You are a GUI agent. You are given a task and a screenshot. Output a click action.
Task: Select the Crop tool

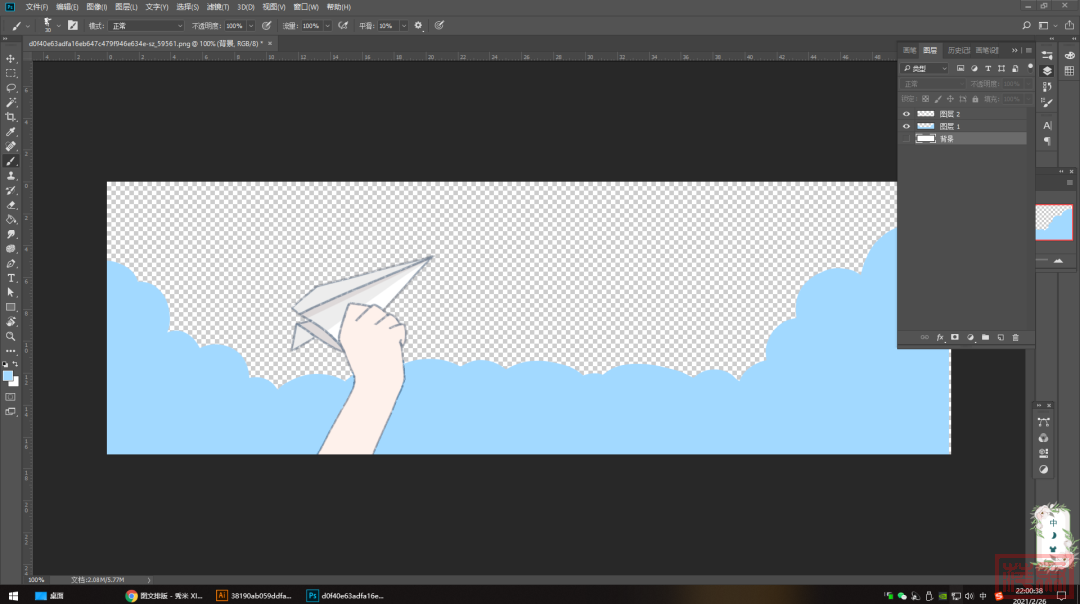[x=11, y=117]
